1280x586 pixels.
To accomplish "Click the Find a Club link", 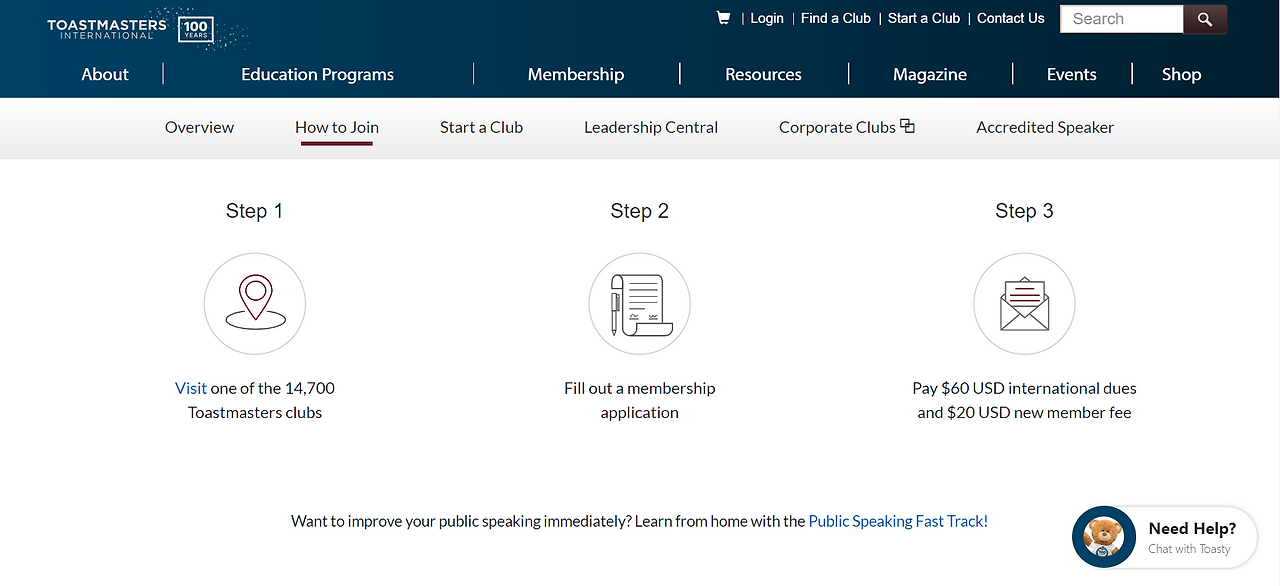I will point(836,18).
